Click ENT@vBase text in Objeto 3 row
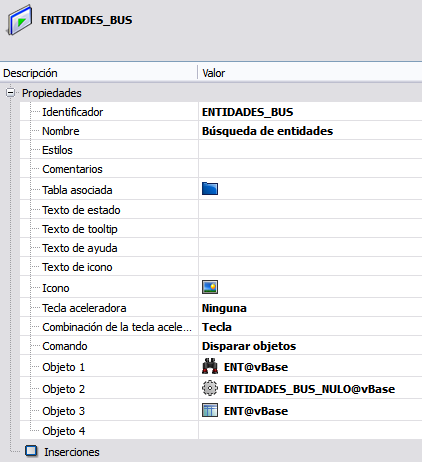Image resolution: width=422 pixels, height=469 pixels. coord(256,411)
